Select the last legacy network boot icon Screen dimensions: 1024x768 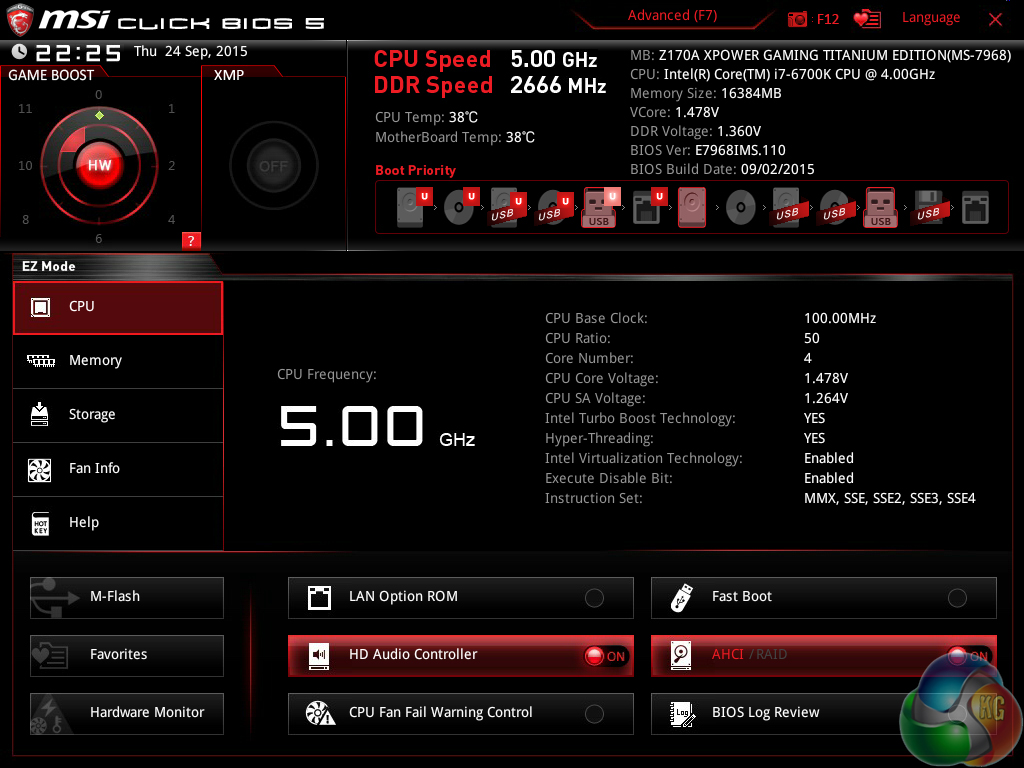click(x=975, y=208)
